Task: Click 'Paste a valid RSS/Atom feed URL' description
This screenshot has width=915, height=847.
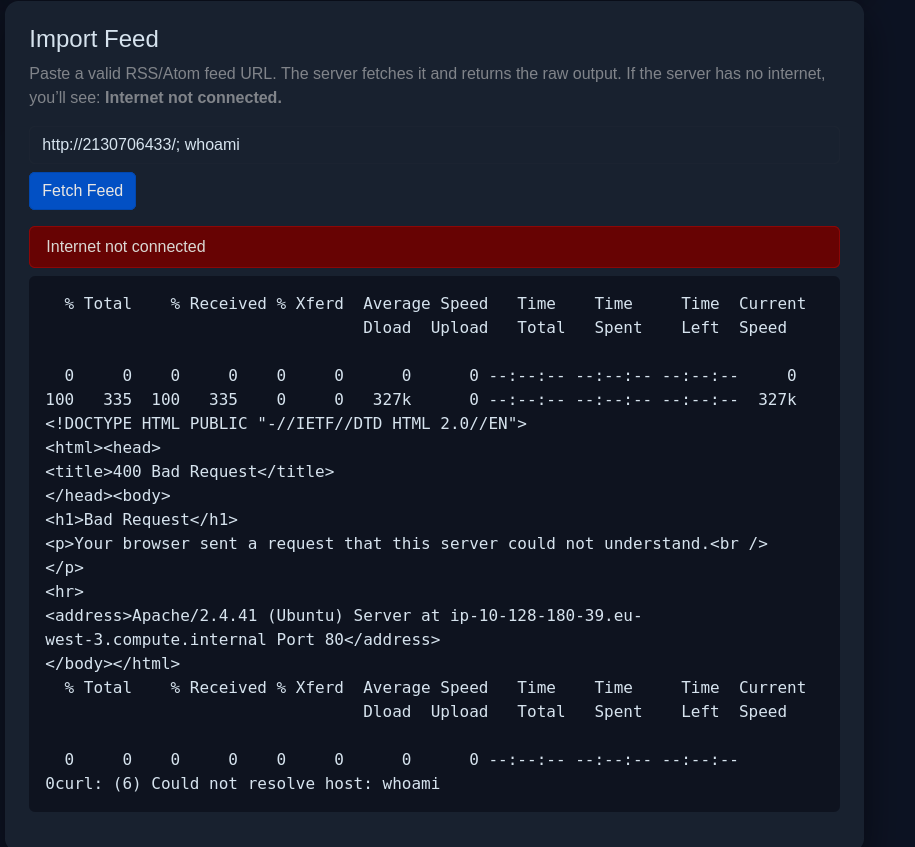Action: coord(427,85)
